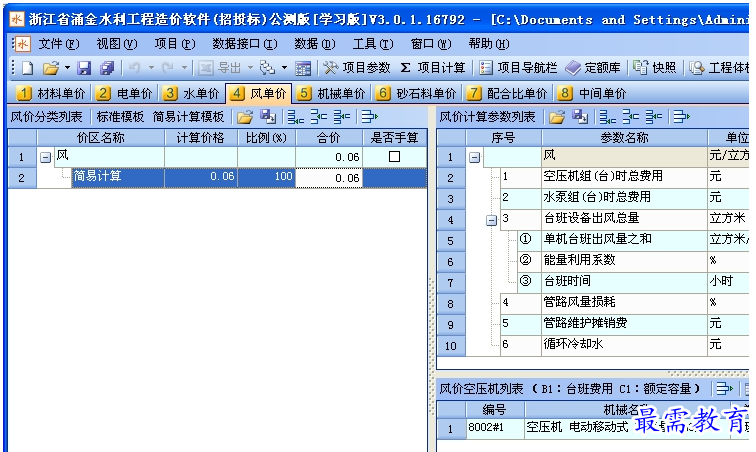Click the 参数名称 column header
Viewport: 756px width, 452px height.
click(624, 138)
